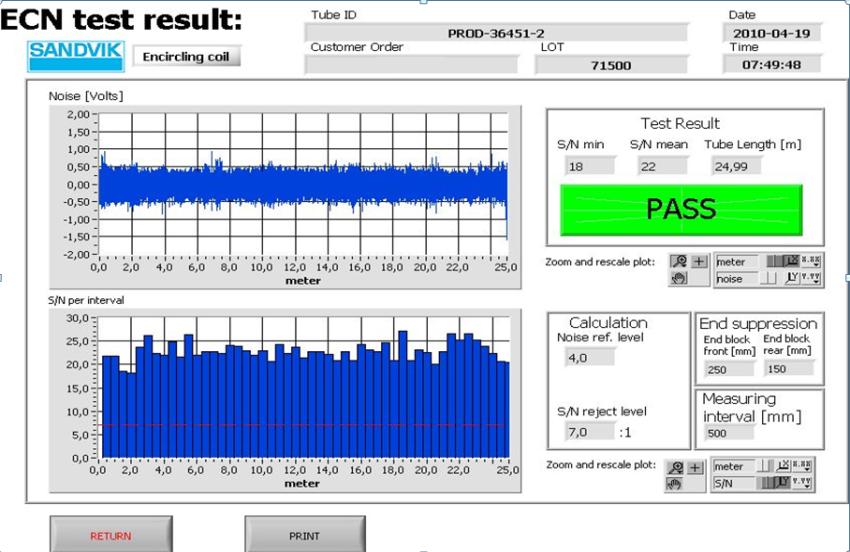
Task: Click the LOT field showing 71500
Action: click(x=611, y=65)
